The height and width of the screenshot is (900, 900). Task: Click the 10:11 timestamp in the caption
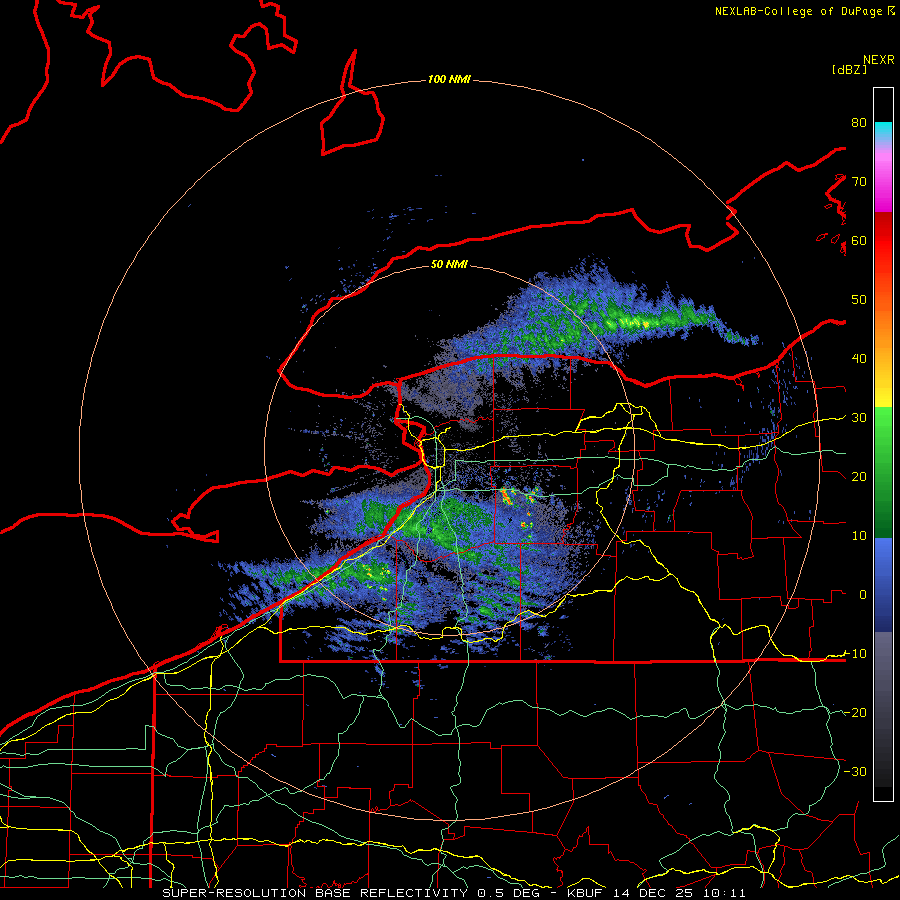pos(723,893)
